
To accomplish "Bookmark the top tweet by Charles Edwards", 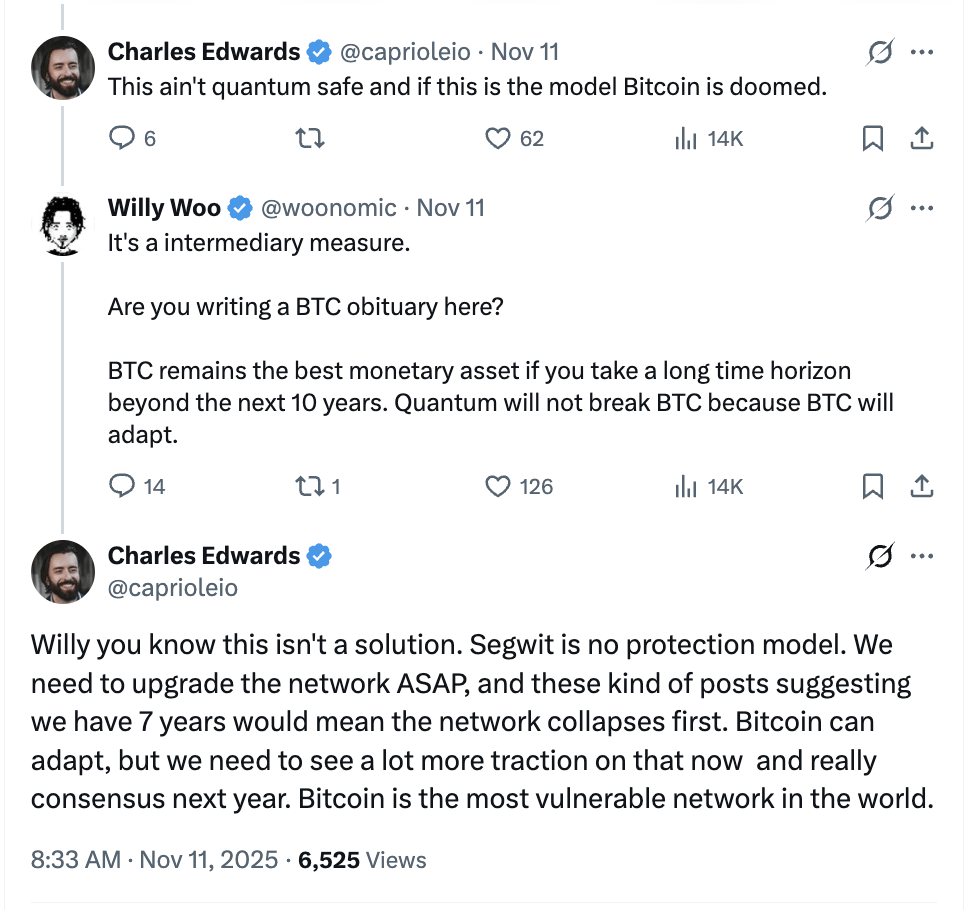I will point(873,139).
